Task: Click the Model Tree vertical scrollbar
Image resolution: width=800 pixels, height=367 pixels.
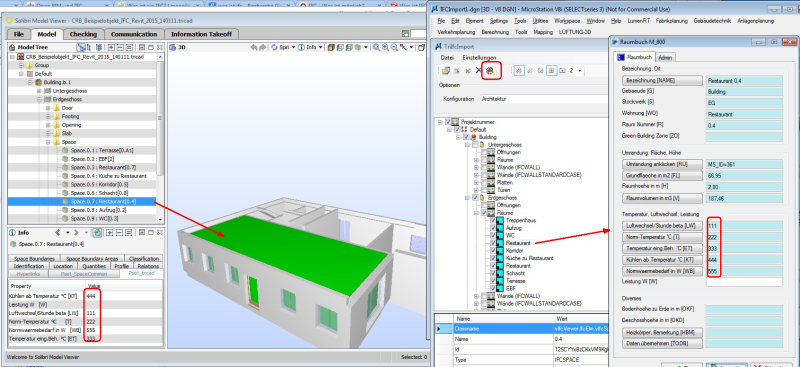Action: 161,138
